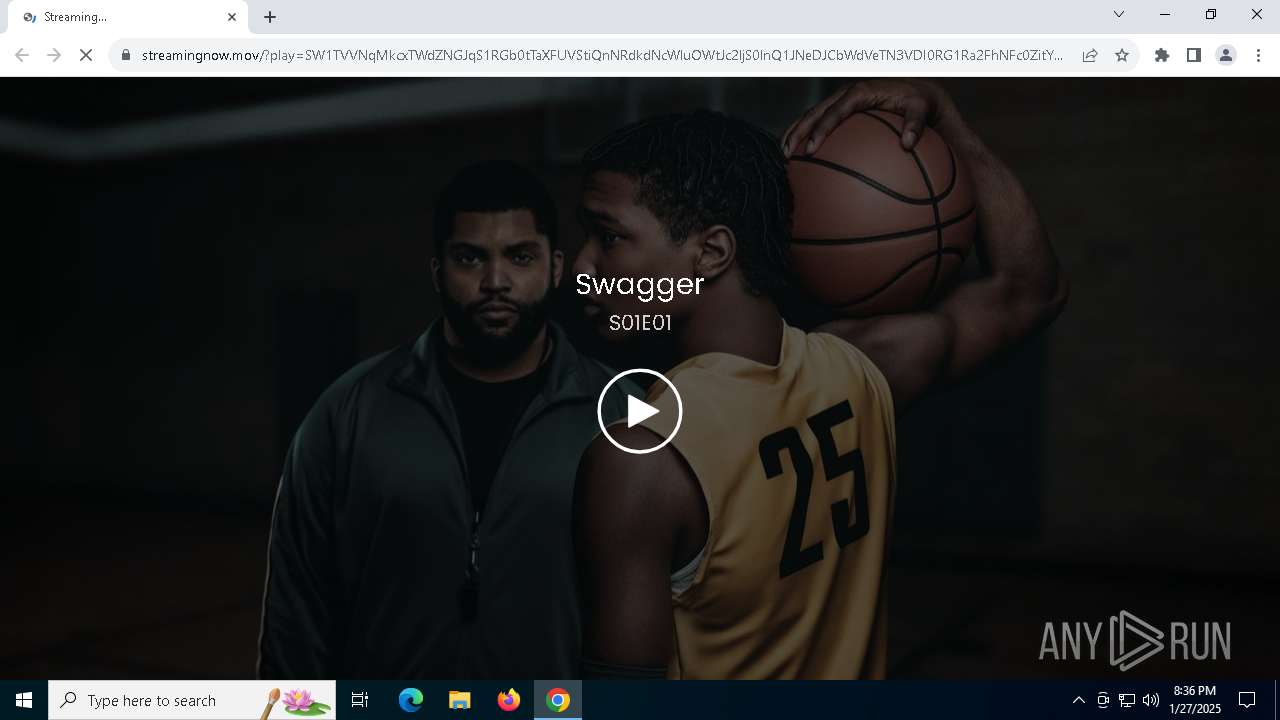Open volume control tray icon
The image size is (1280, 720).
click(x=1151, y=700)
